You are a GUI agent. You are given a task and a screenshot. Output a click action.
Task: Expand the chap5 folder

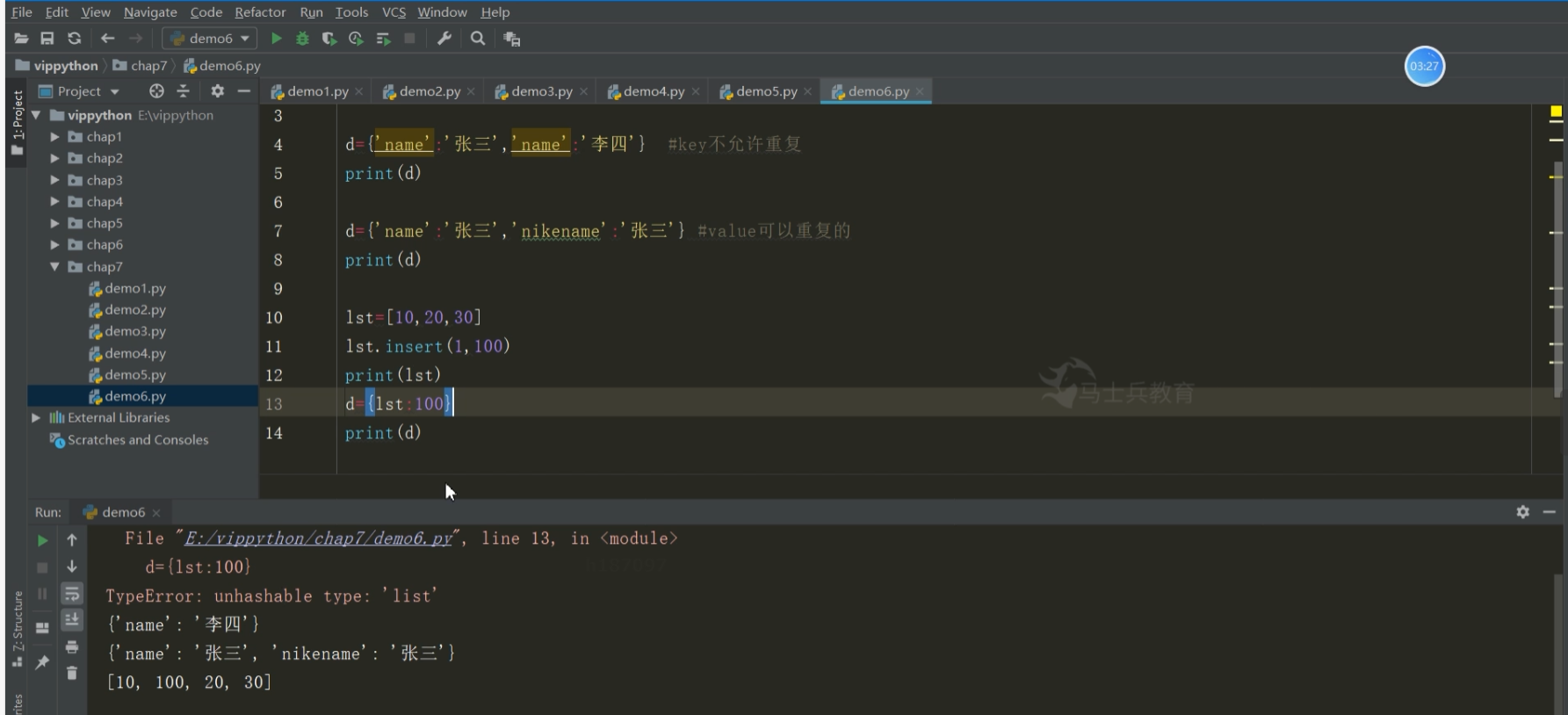[x=54, y=223]
